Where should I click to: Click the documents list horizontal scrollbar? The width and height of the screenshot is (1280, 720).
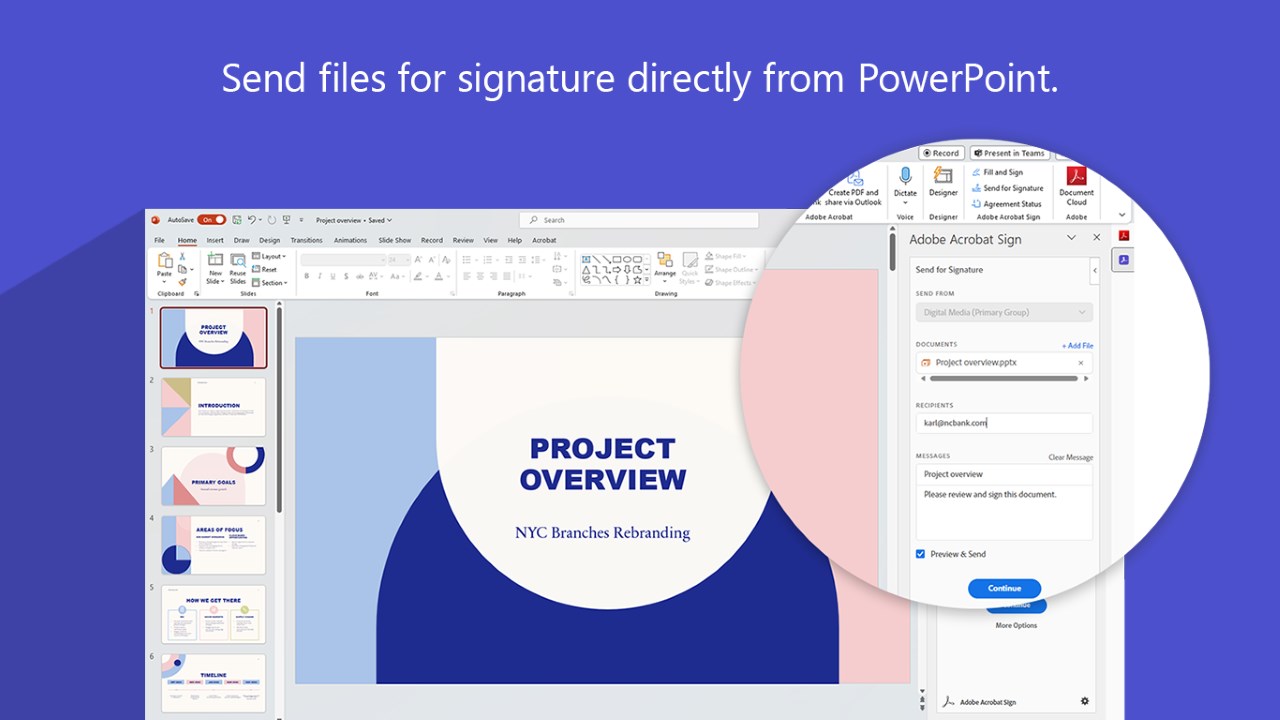1004,379
